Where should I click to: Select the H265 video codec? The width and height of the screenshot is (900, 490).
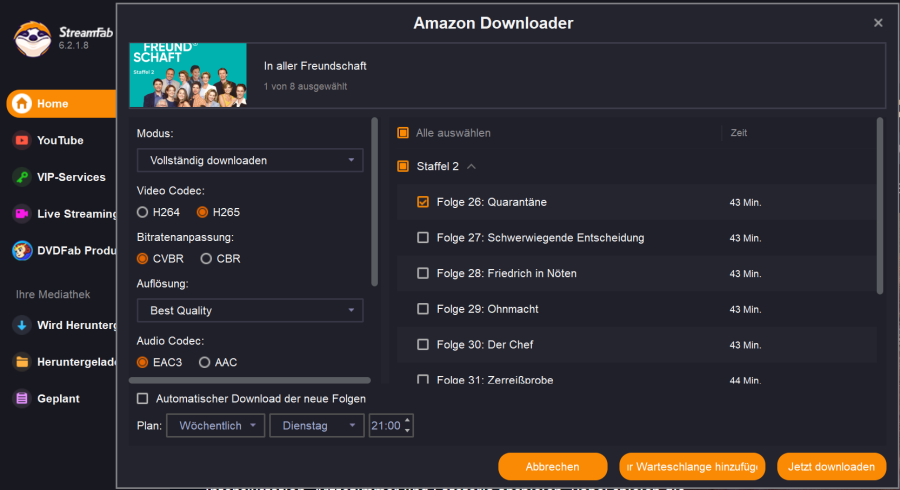pos(202,212)
